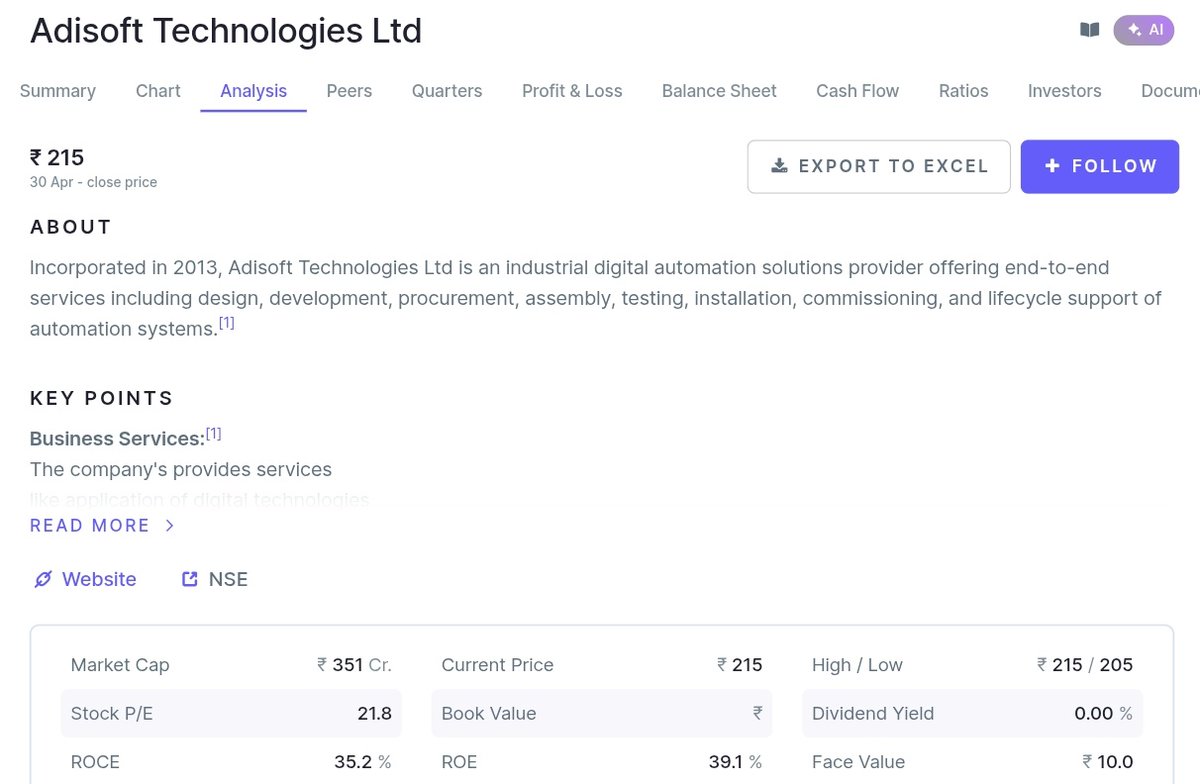Follow Adisoft Technologies with Follow button
This screenshot has width=1200, height=784.
point(1100,166)
